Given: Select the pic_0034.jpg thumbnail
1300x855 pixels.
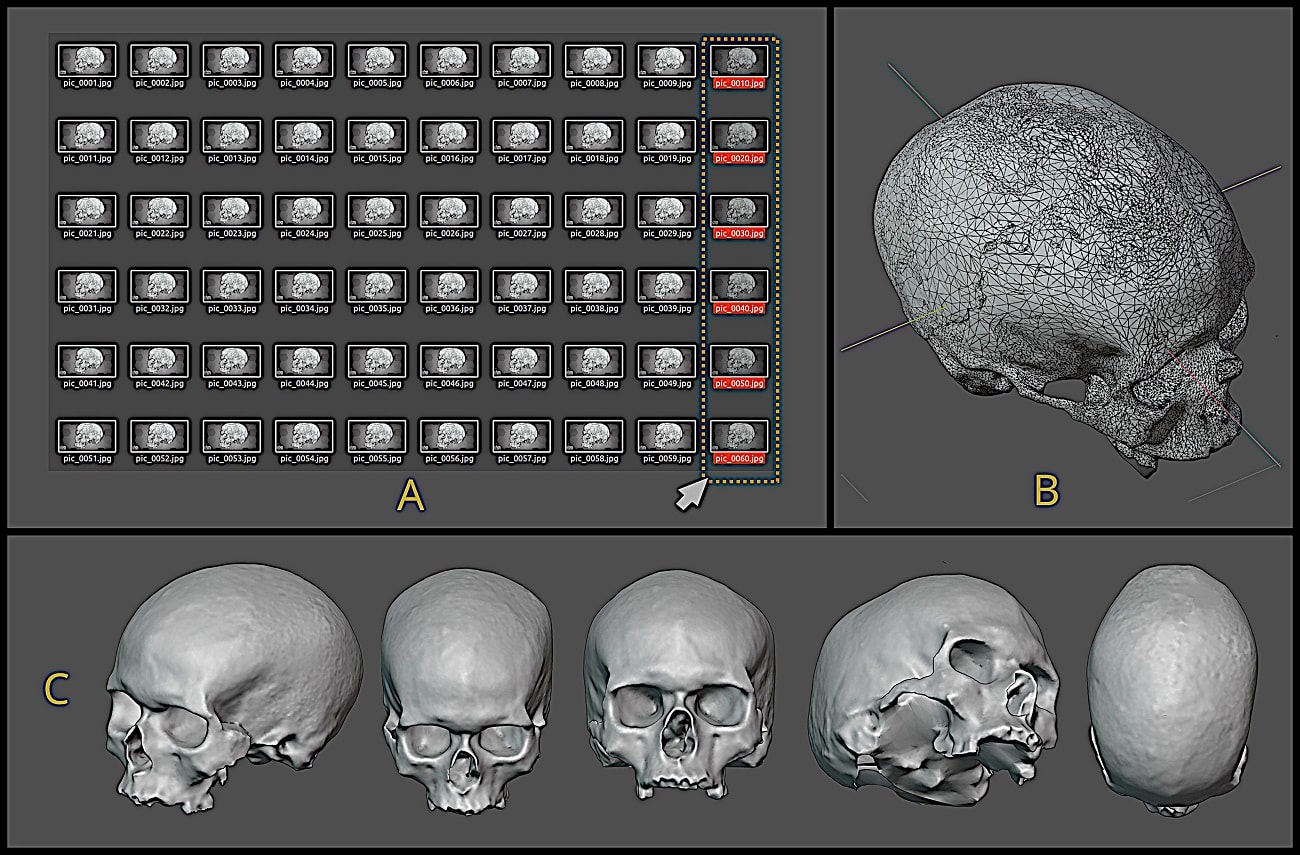Looking at the screenshot, I should [x=304, y=286].
